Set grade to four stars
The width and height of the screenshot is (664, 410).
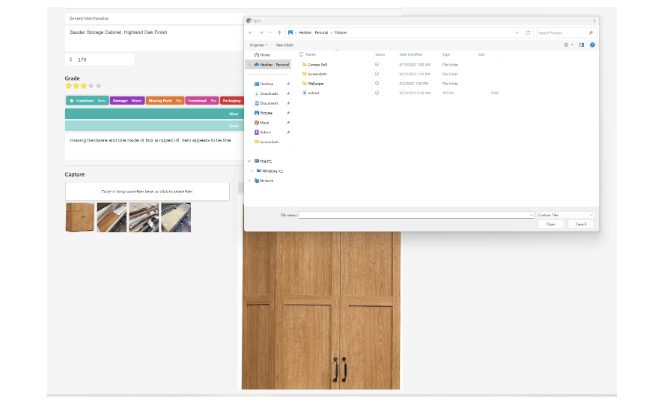[91, 86]
